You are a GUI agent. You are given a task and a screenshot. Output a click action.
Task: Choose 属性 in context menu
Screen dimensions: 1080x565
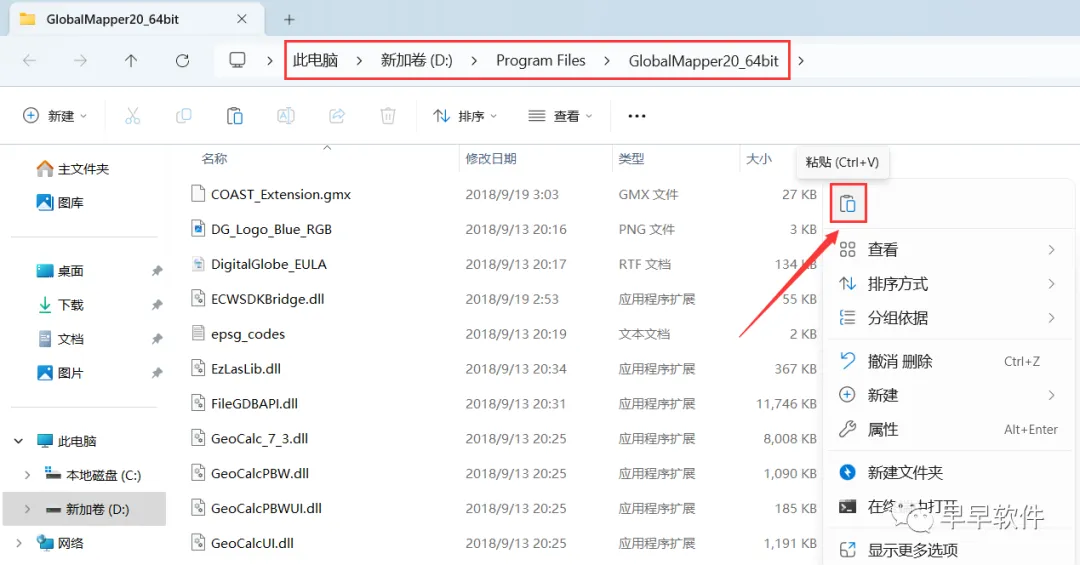pyautogui.click(x=948, y=429)
